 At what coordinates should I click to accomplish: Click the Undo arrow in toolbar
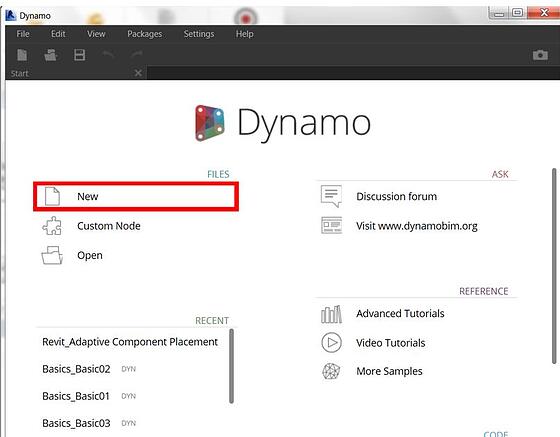(x=108, y=55)
